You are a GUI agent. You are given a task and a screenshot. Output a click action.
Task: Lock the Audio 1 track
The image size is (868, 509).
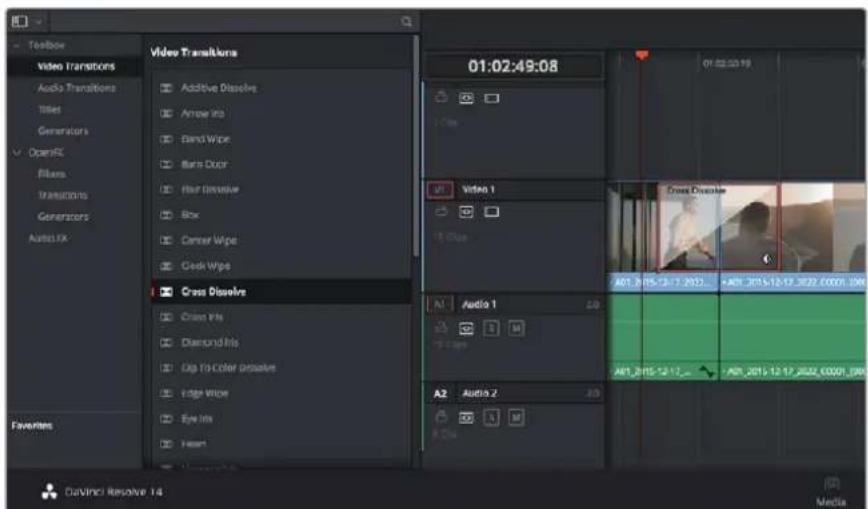[x=441, y=328]
